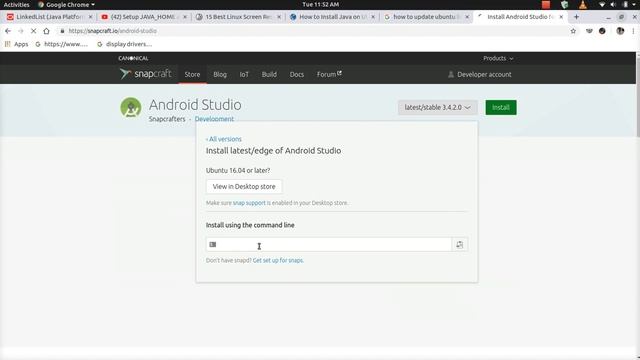Open the Blog navigation item
The image size is (640, 360).
pos(220,74)
